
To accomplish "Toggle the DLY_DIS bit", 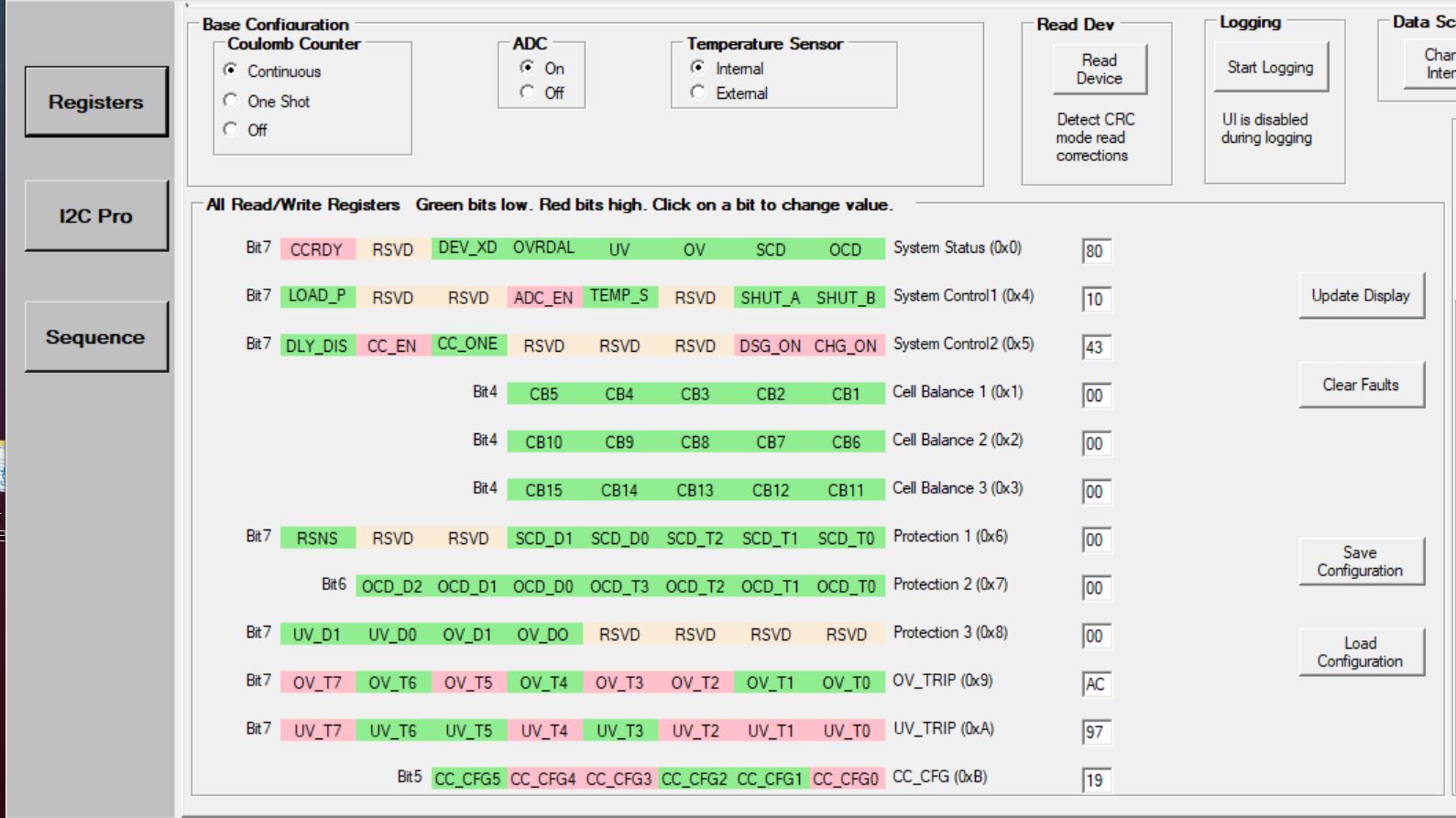I will pyautogui.click(x=317, y=345).
